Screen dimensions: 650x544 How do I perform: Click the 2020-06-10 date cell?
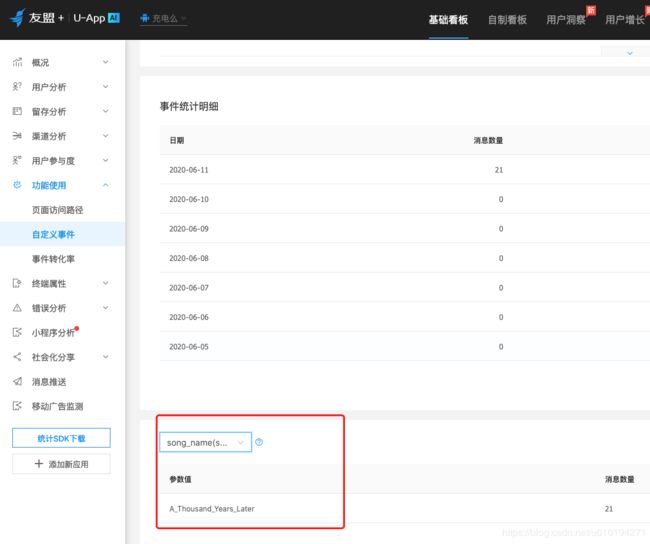click(189, 199)
